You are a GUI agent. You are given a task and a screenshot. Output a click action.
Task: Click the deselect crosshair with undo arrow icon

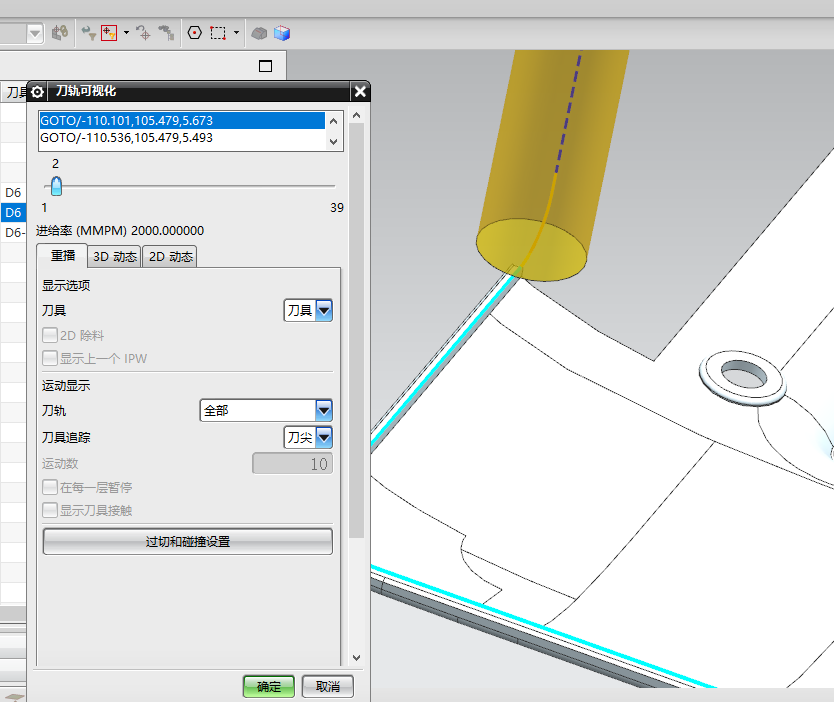click(x=143, y=33)
